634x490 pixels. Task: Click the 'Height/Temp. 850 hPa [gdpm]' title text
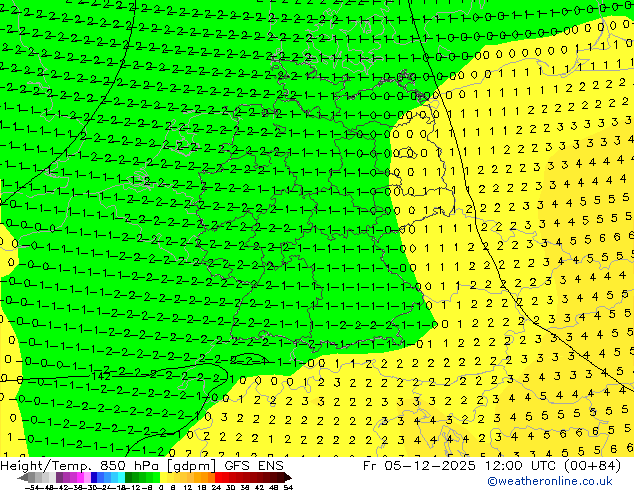tap(109, 466)
